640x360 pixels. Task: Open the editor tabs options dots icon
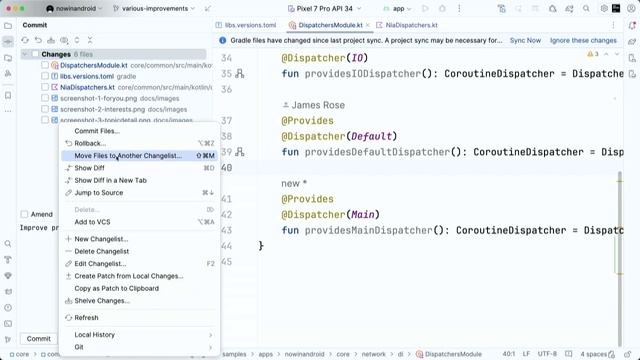(613, 25)
